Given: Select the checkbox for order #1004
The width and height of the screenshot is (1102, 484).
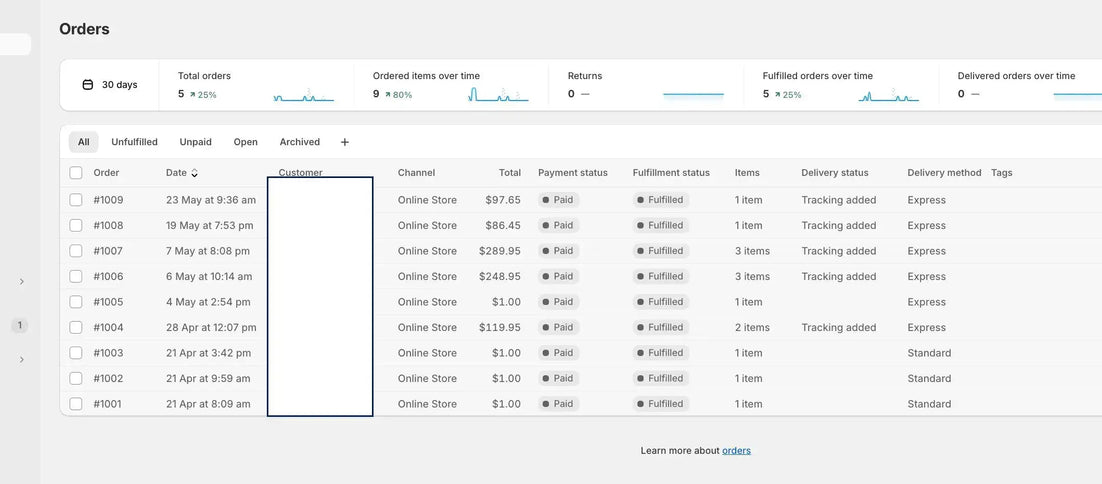Looking at the screenshot, I should click(x=76, y=327).
